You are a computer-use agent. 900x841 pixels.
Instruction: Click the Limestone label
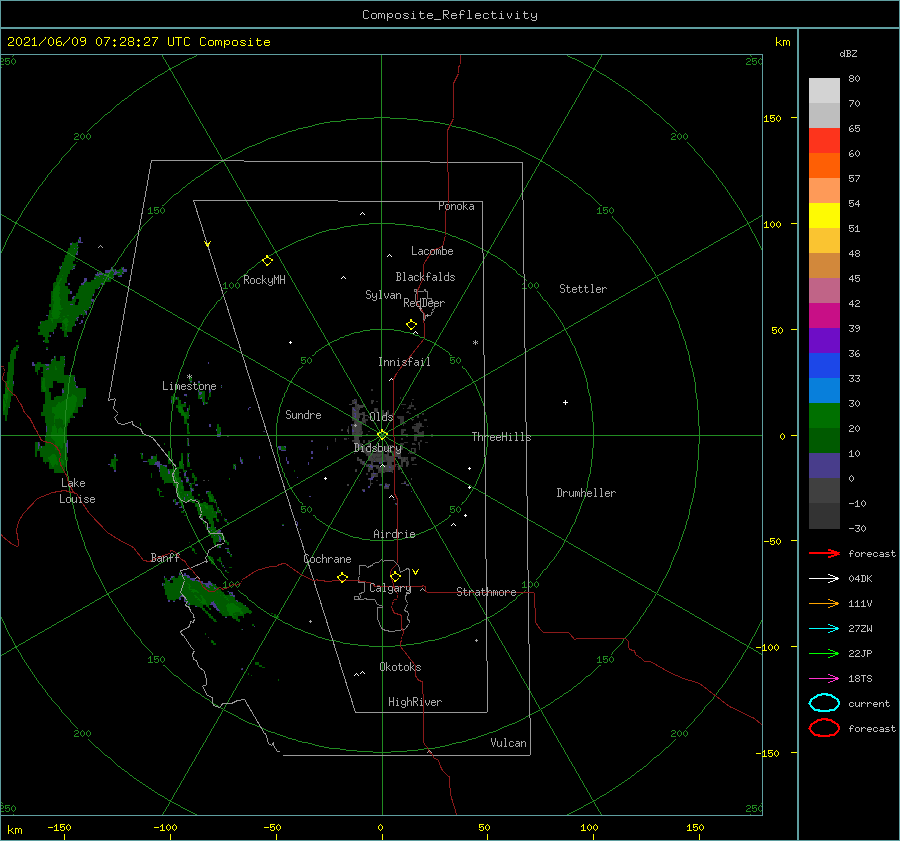pos(189,386)
